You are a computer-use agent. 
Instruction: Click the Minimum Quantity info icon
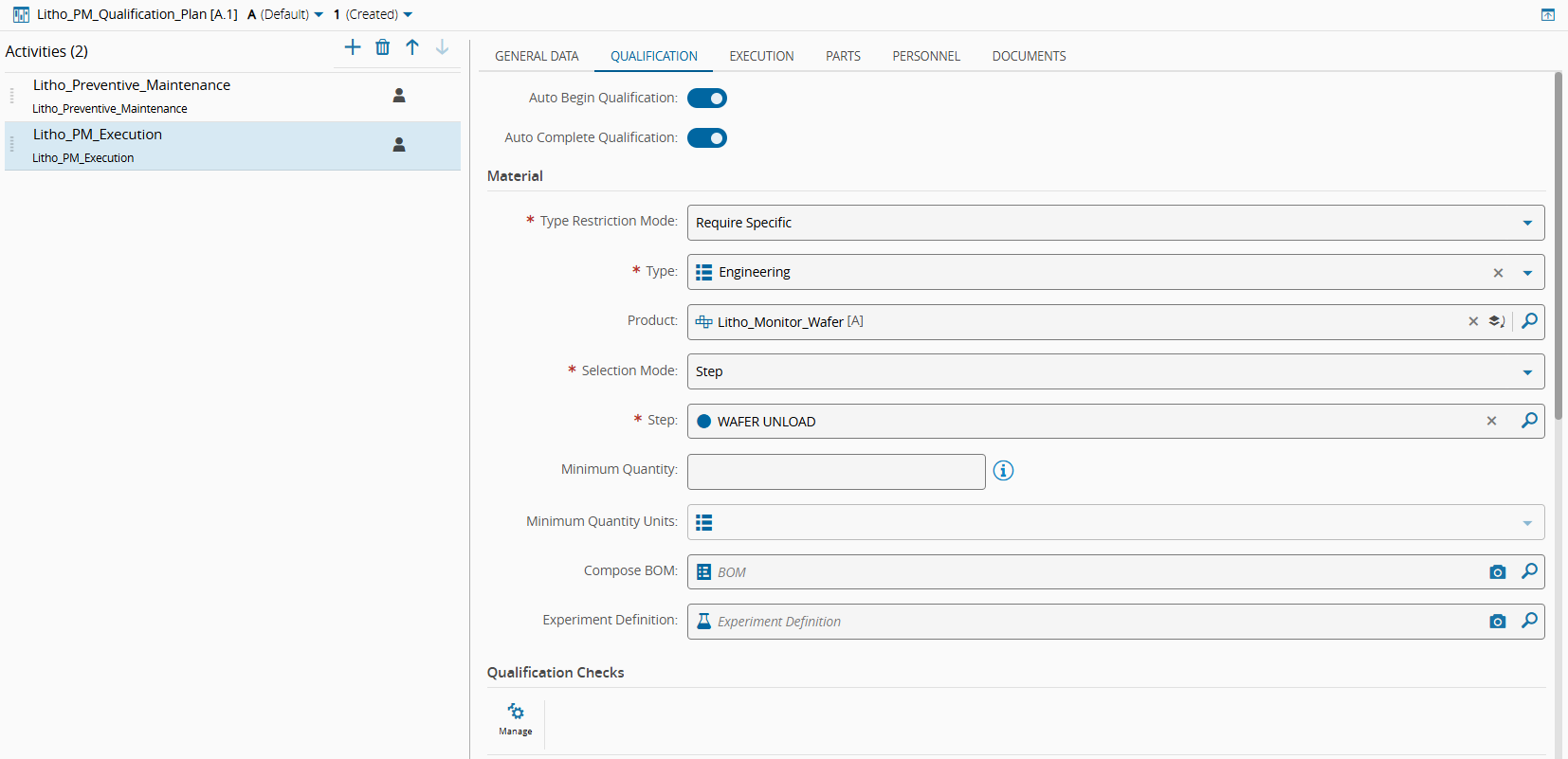(x=1003, y=471)
